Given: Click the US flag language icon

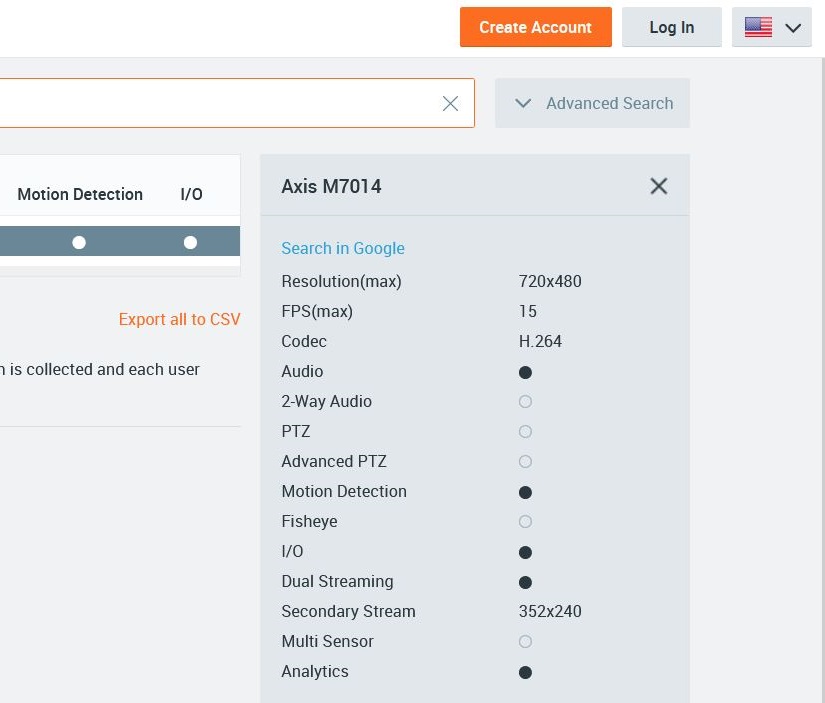Looking at the screenshot, I should 758,28.
